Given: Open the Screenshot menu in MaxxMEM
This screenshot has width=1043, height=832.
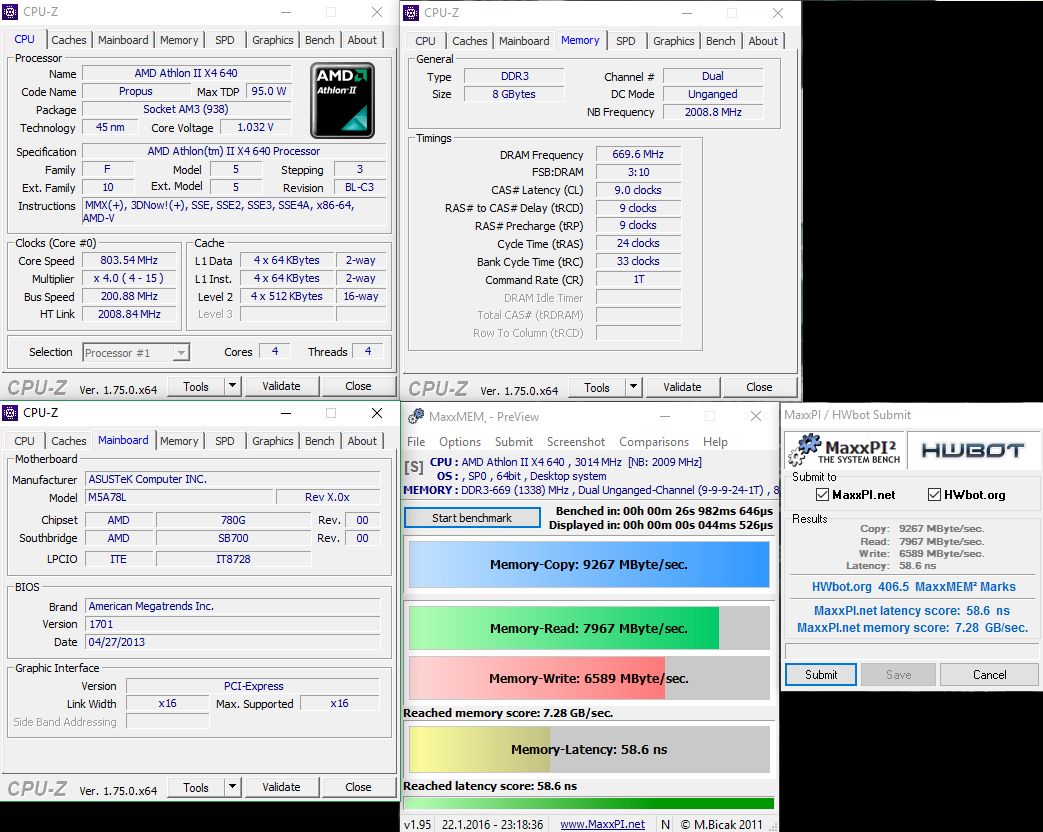Looking at the screenshot, I should (x=576, y=442).
